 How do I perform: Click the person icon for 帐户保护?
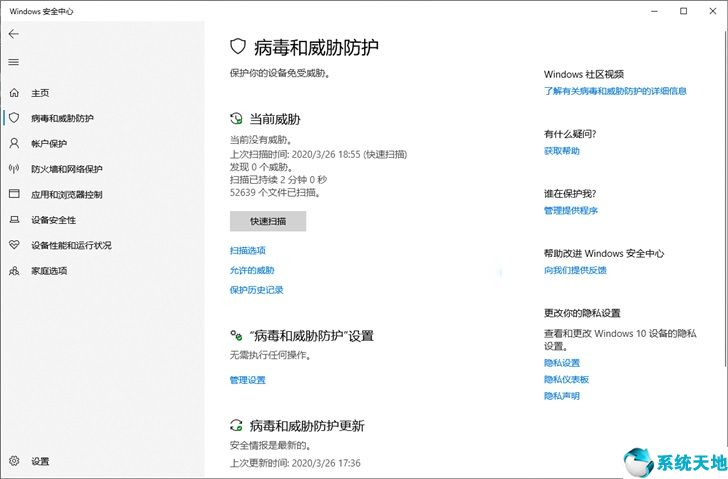tap(14, 143)
